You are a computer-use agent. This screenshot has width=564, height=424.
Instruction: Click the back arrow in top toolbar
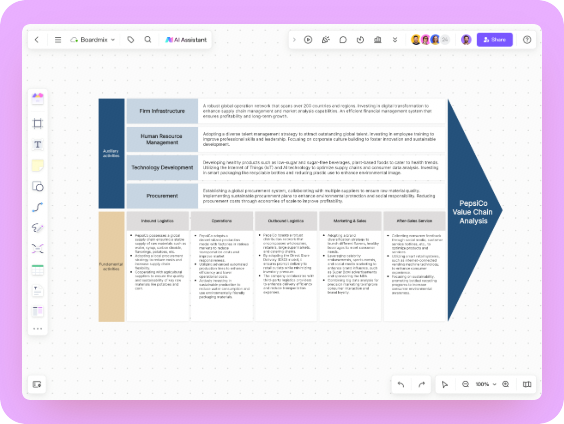point(37,40)
